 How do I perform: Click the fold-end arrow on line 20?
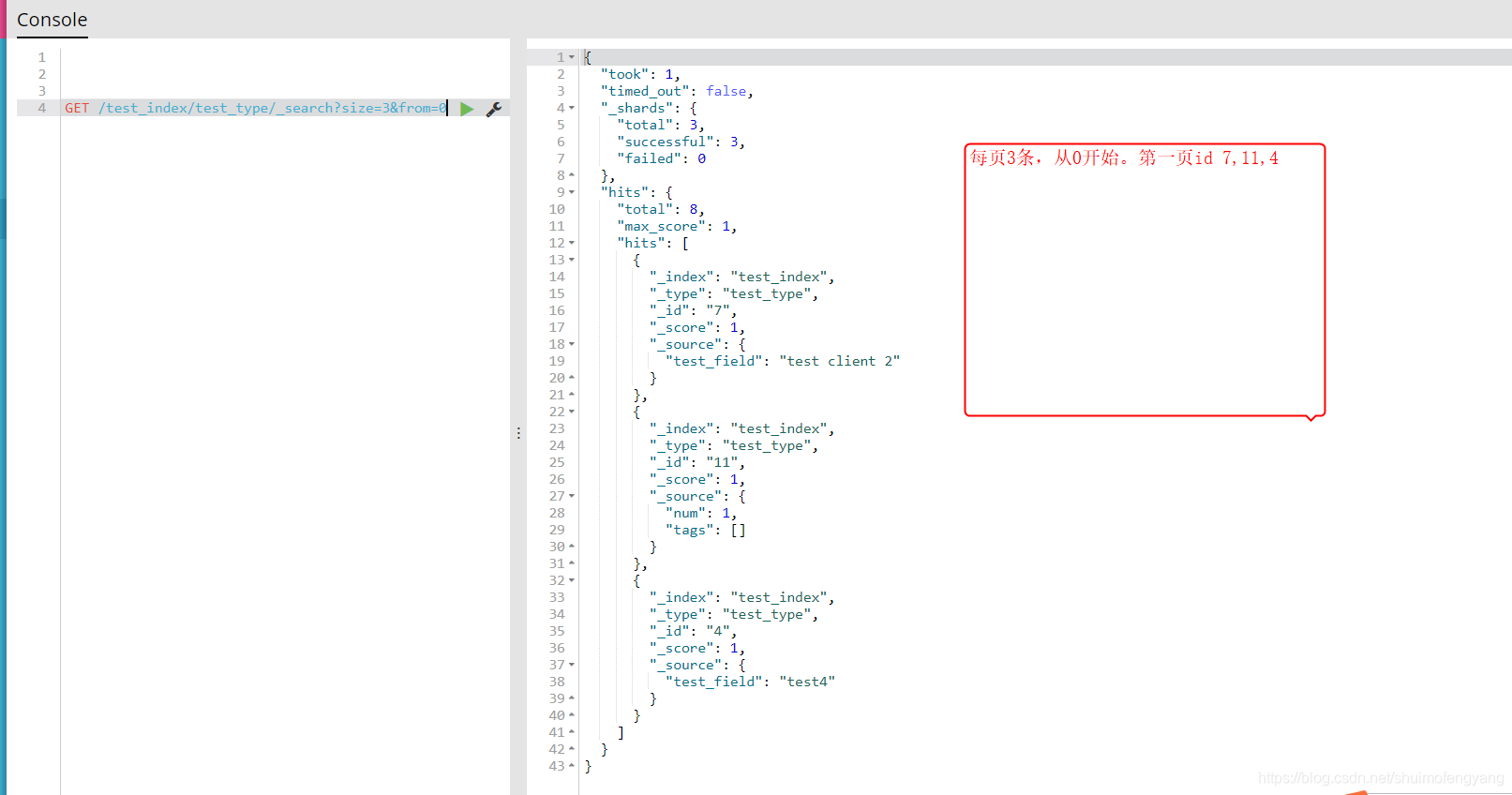pyautogui.click(x=572, y=378)
